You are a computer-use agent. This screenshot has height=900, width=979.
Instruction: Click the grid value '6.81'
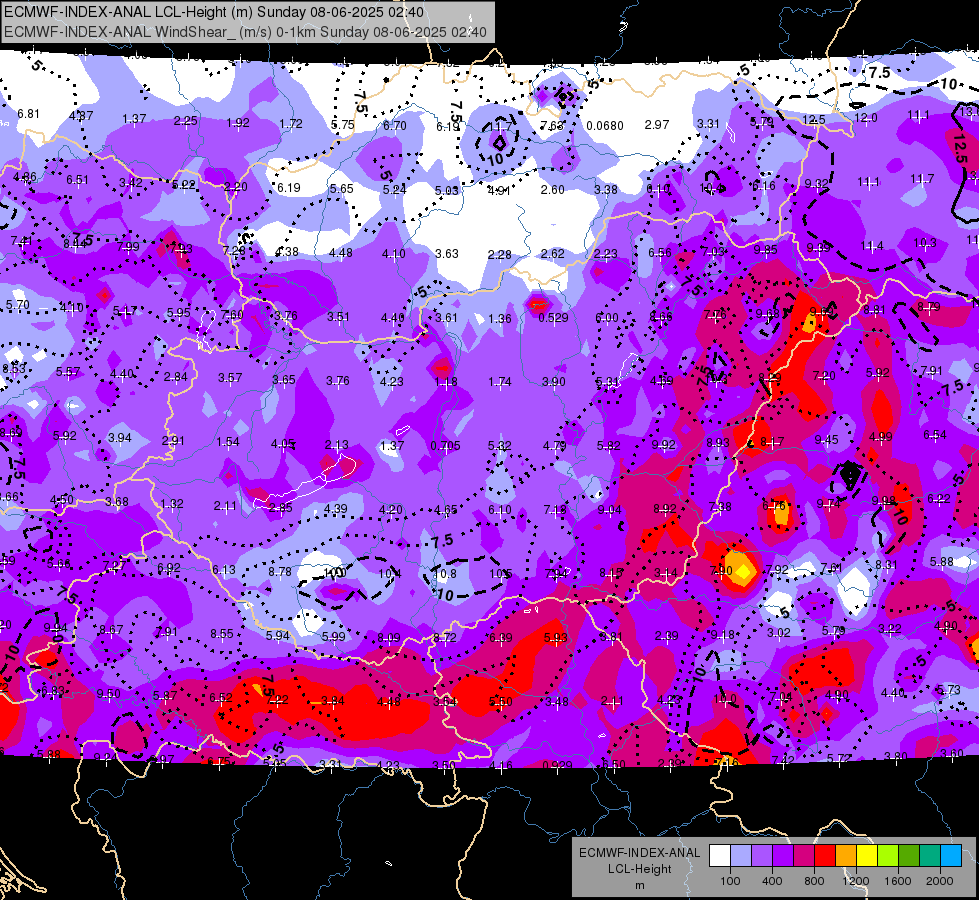coord(28,114)
